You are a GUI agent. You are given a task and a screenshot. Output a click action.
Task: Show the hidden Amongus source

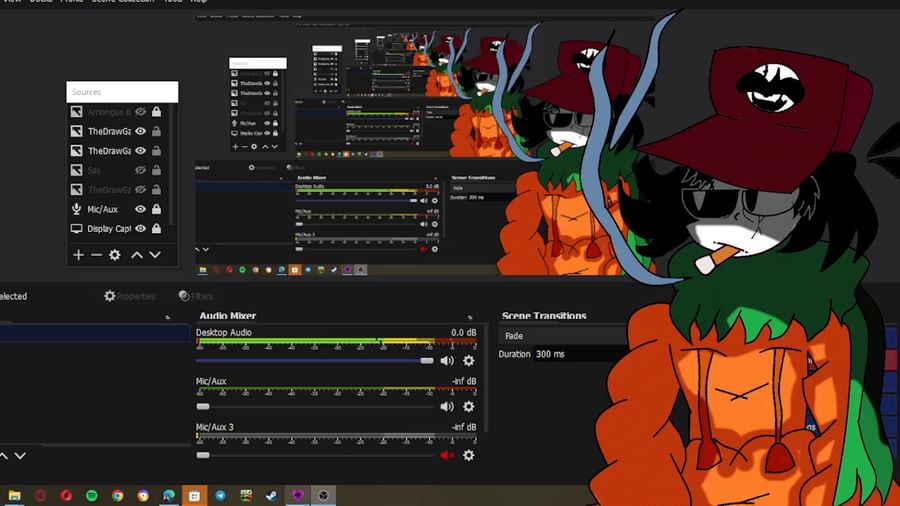point(140,111)
